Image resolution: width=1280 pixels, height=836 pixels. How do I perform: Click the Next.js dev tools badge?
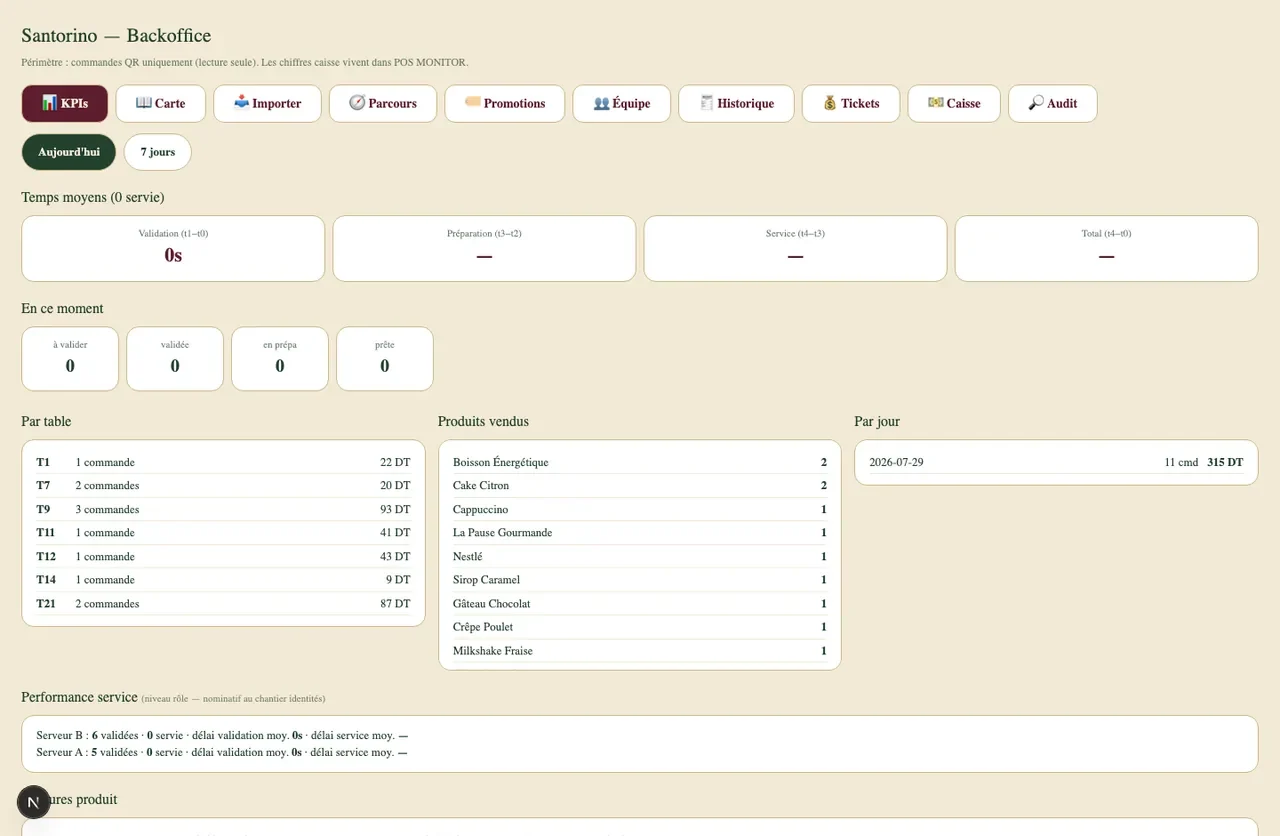click(x=34, y=802)
